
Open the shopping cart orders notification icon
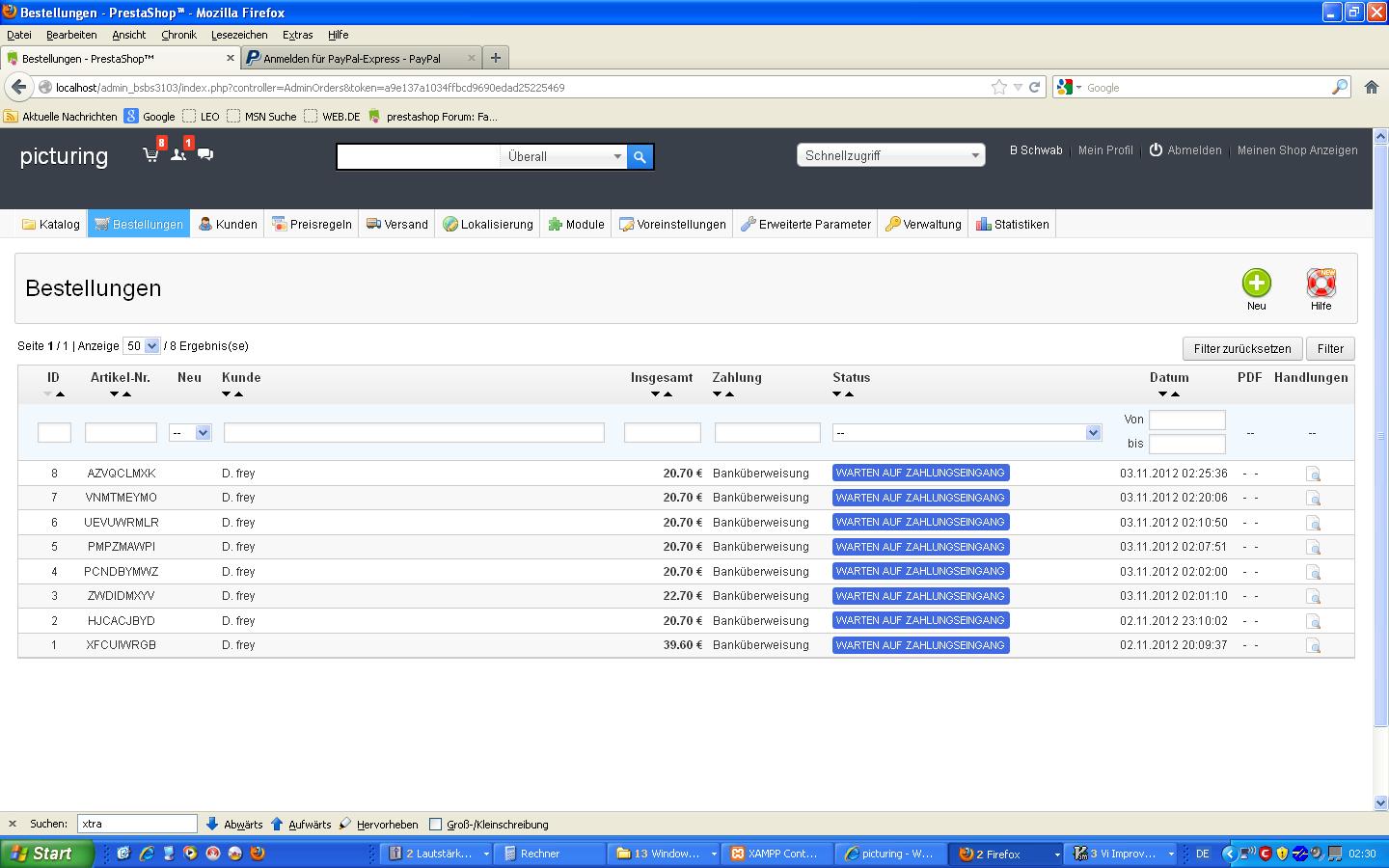click(x=151, y=154)
